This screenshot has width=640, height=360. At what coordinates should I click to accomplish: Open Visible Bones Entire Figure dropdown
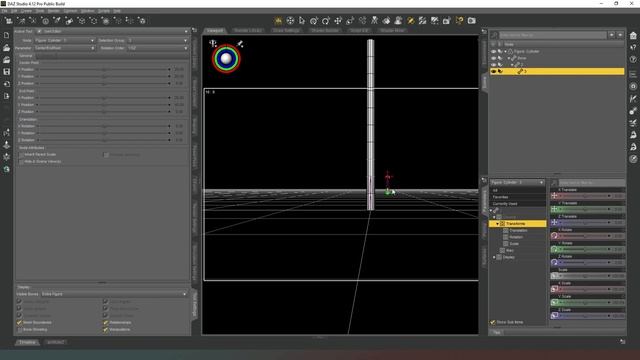coord(114,294)
